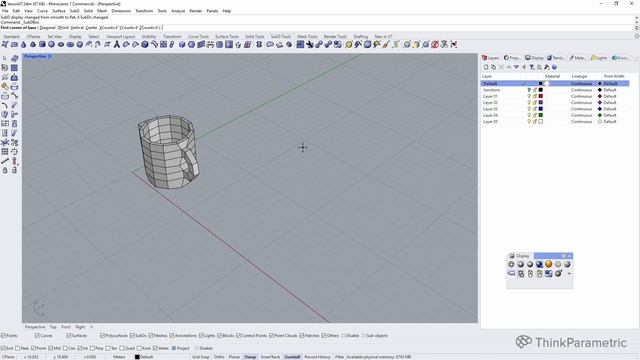Toggle the Ortho status bar button
This screenshot has width=640, height=360.
pos(219,357)
